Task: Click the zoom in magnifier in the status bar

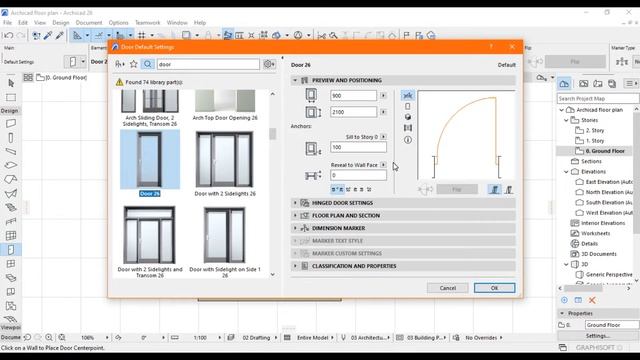Action: coord(49,338)
